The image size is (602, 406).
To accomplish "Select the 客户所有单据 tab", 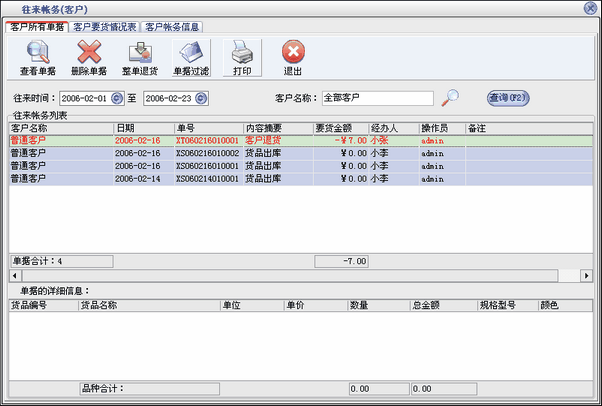I will (37, 27).
